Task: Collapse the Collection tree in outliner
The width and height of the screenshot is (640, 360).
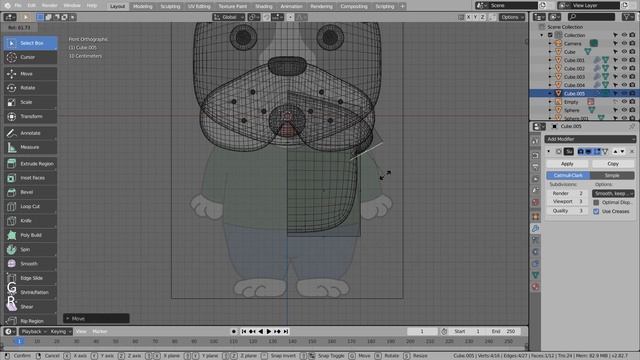Action: click(x=542, y=35)
